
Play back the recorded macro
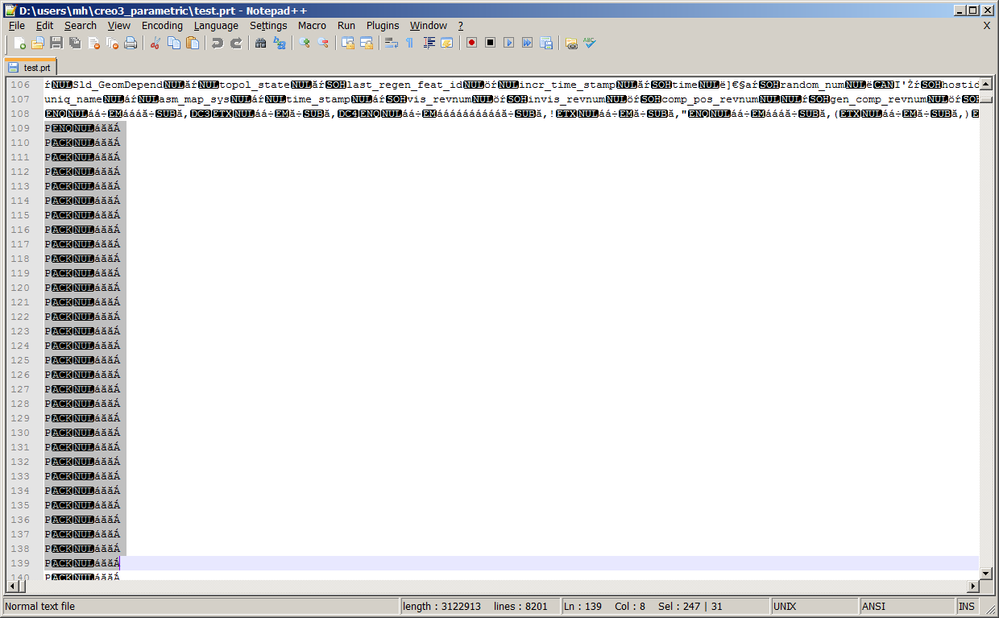pyautogui.click(x=508, y=43)
